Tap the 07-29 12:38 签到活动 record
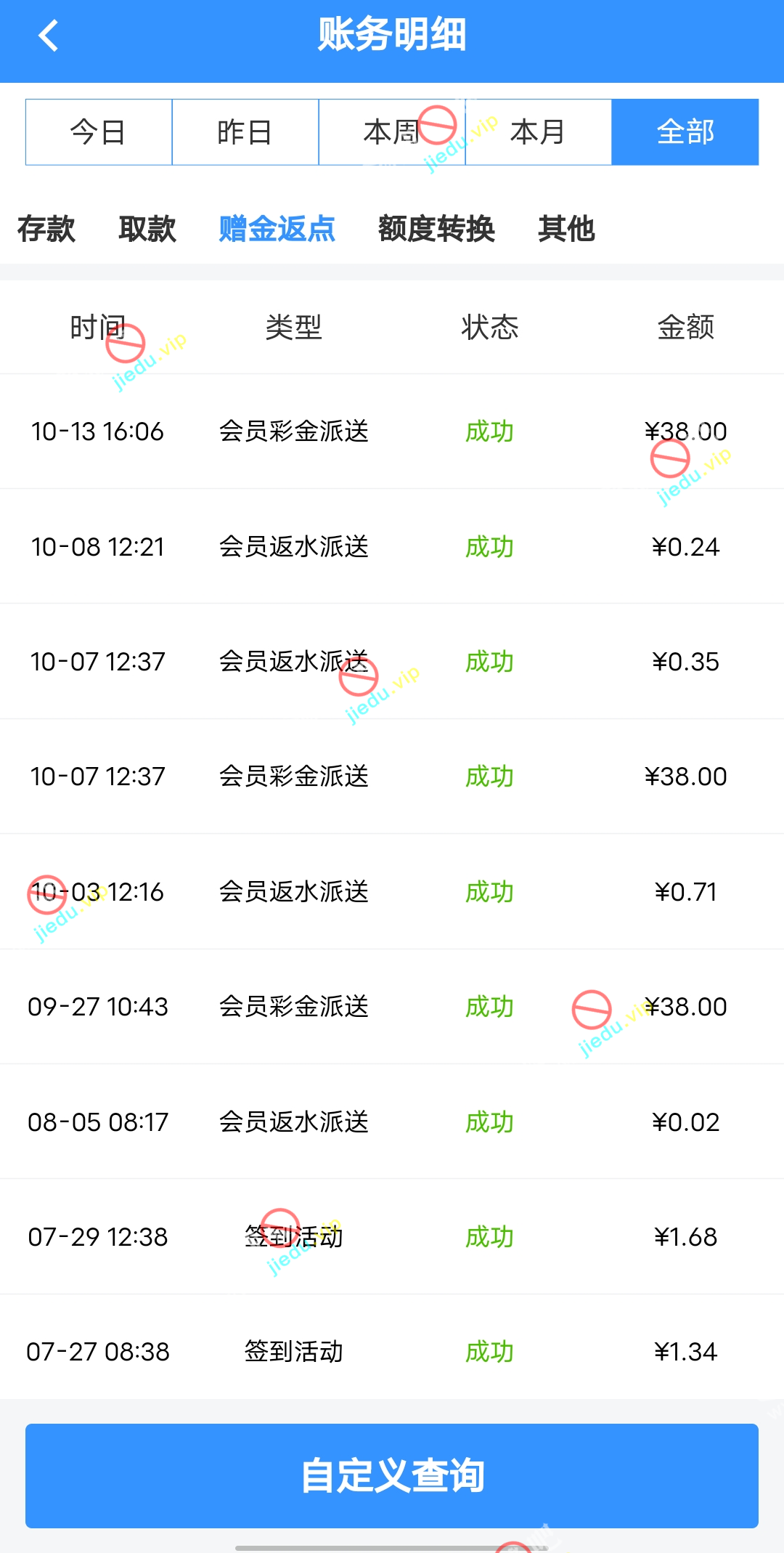This screenshot has height=1553, width=784. click(x=392, y=1236)
